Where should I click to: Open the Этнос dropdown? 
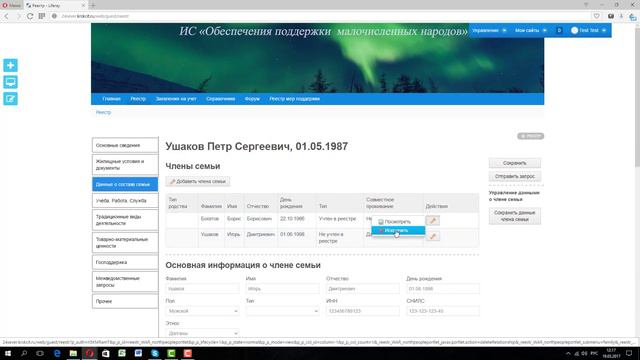tap(202, 333)
